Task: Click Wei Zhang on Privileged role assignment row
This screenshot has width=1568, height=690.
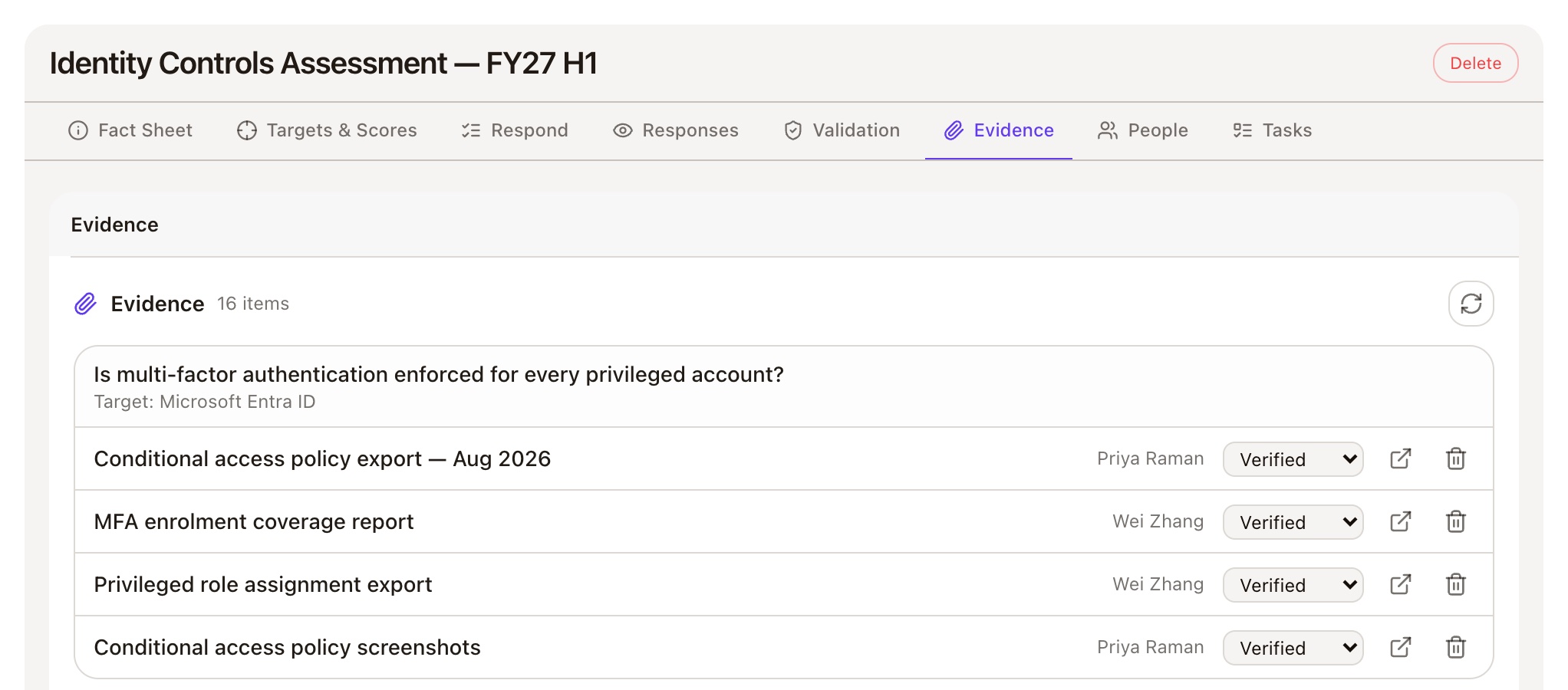Action: (1158, 584)
